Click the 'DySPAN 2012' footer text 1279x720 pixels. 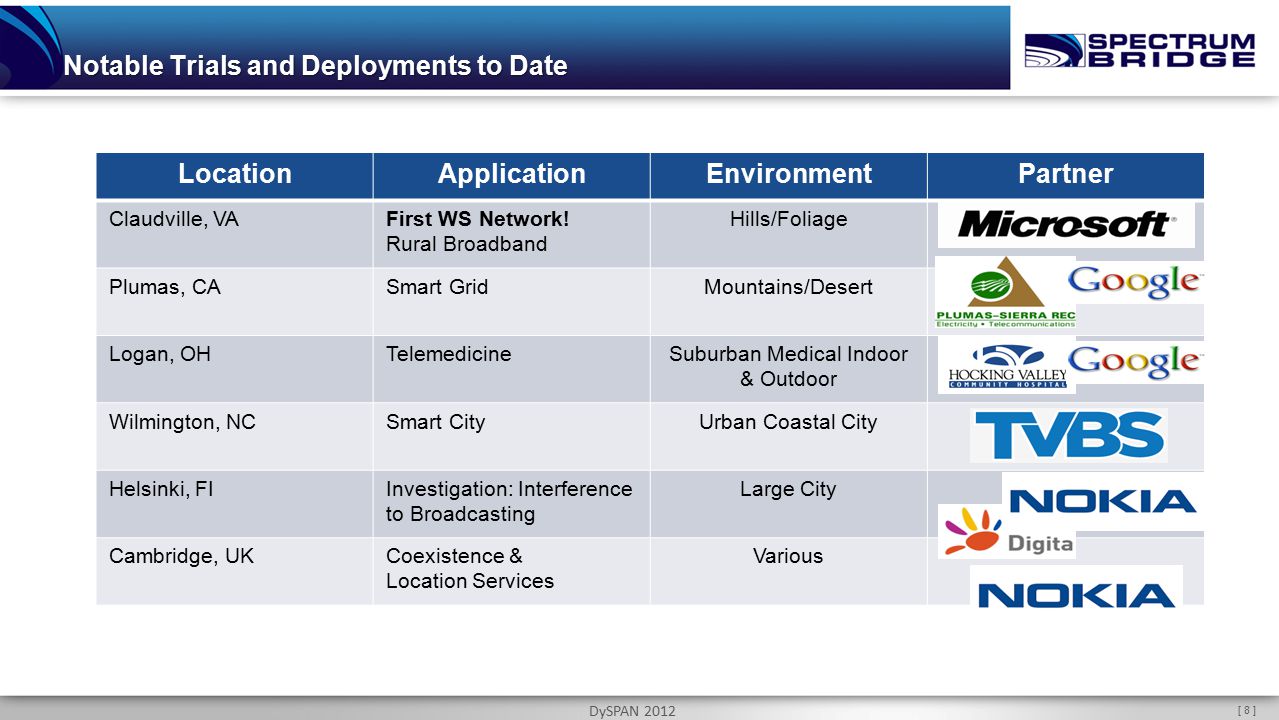tap(632, 711)
